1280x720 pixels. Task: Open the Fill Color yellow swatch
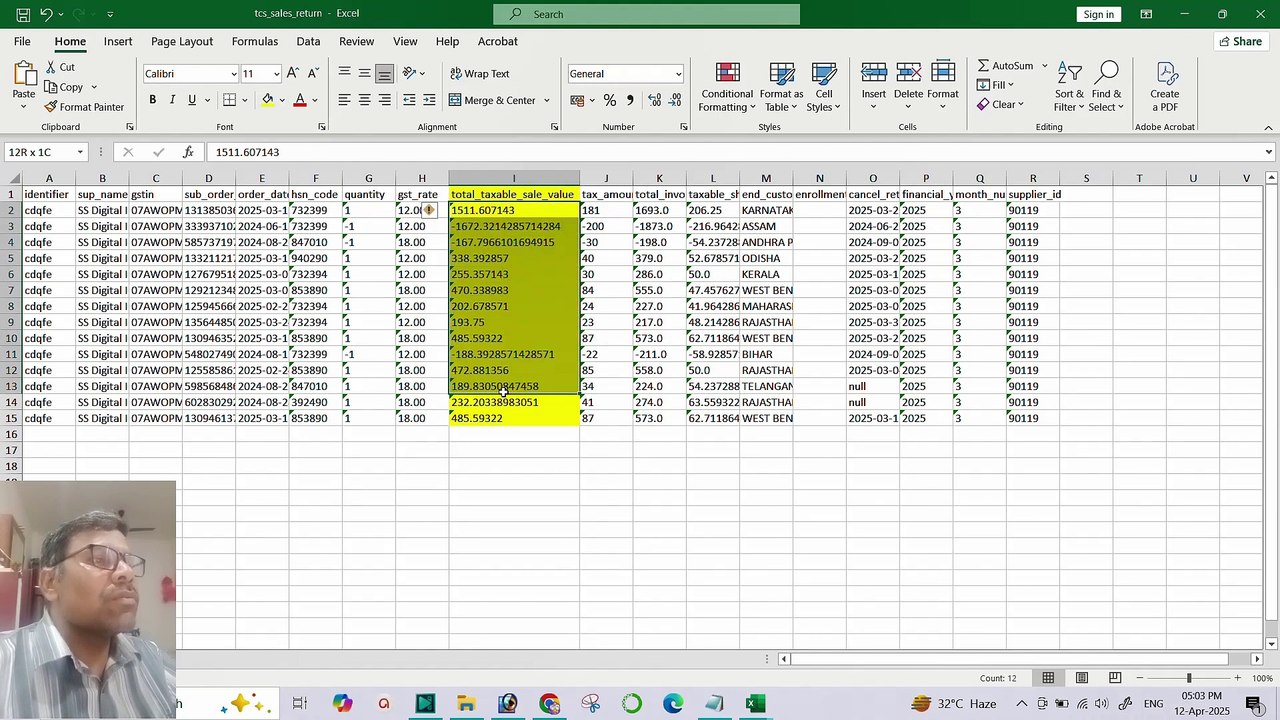coord(267,100)
